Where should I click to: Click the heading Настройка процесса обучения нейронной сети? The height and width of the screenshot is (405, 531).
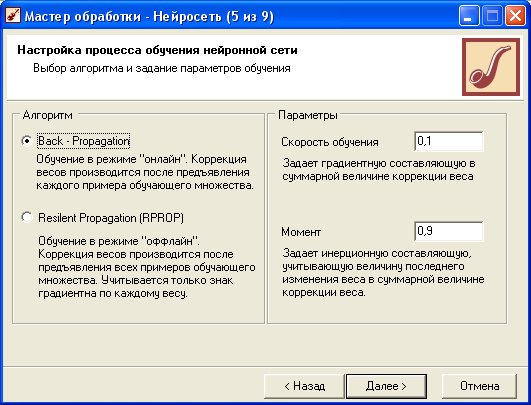(157, 50)
